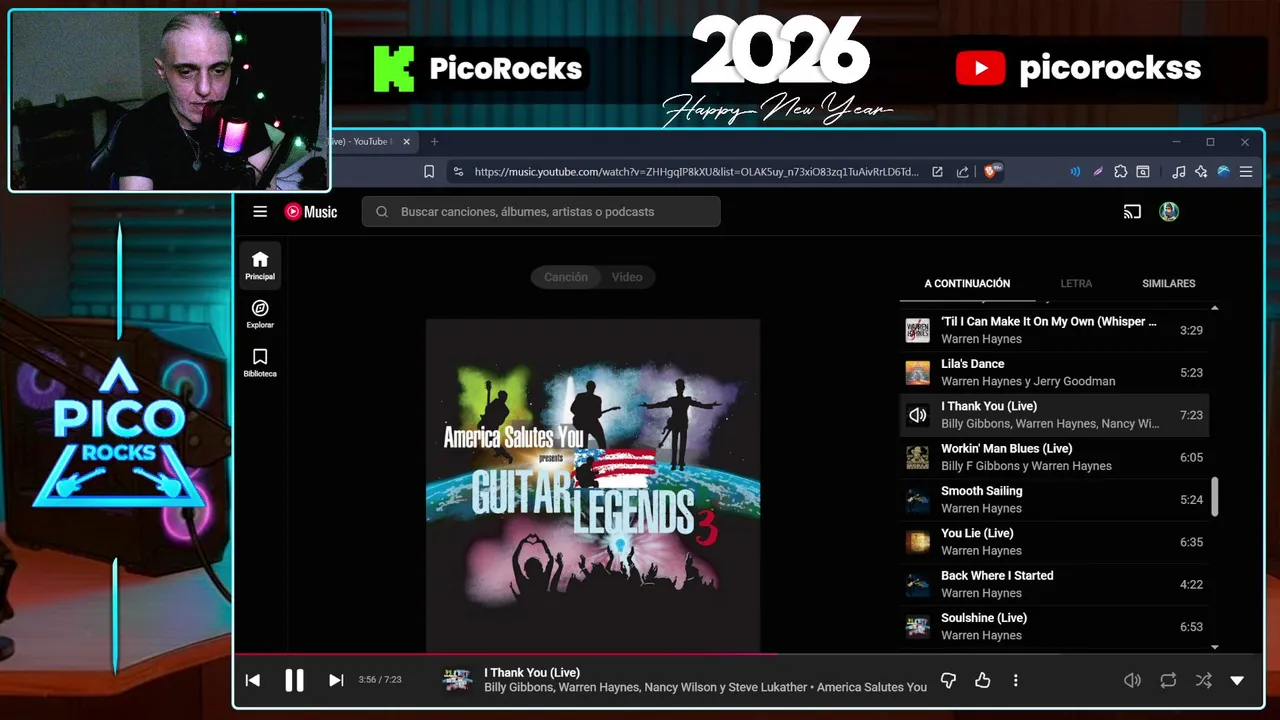Click media control music note icon
This screenshot has width=1280, height=720.
[1179, 172]
